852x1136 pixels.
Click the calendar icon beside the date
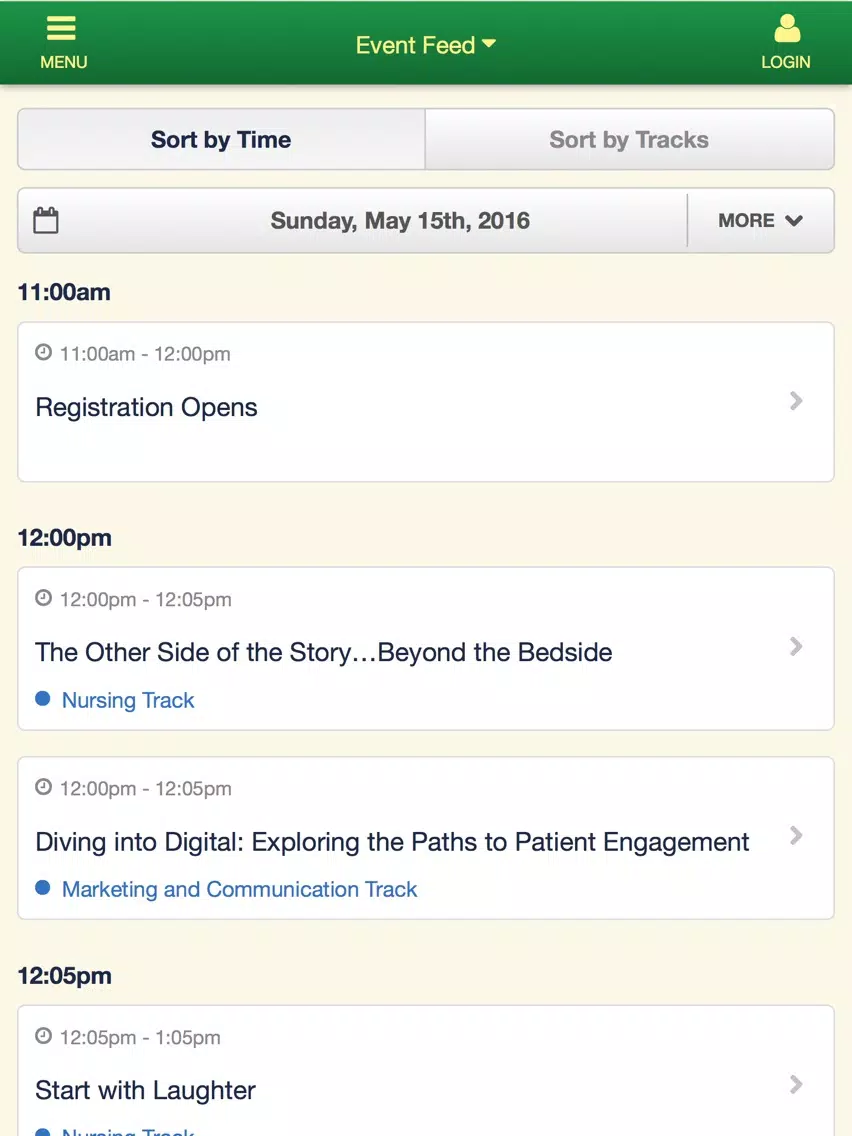tap(46, 220)
